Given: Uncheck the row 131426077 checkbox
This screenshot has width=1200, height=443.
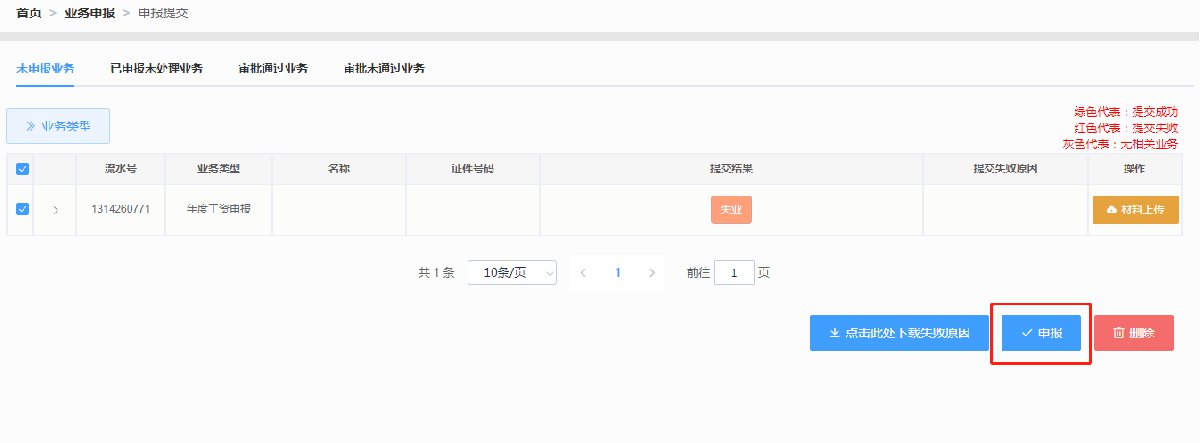Looking at the screenshot, I should click(23, 210).
